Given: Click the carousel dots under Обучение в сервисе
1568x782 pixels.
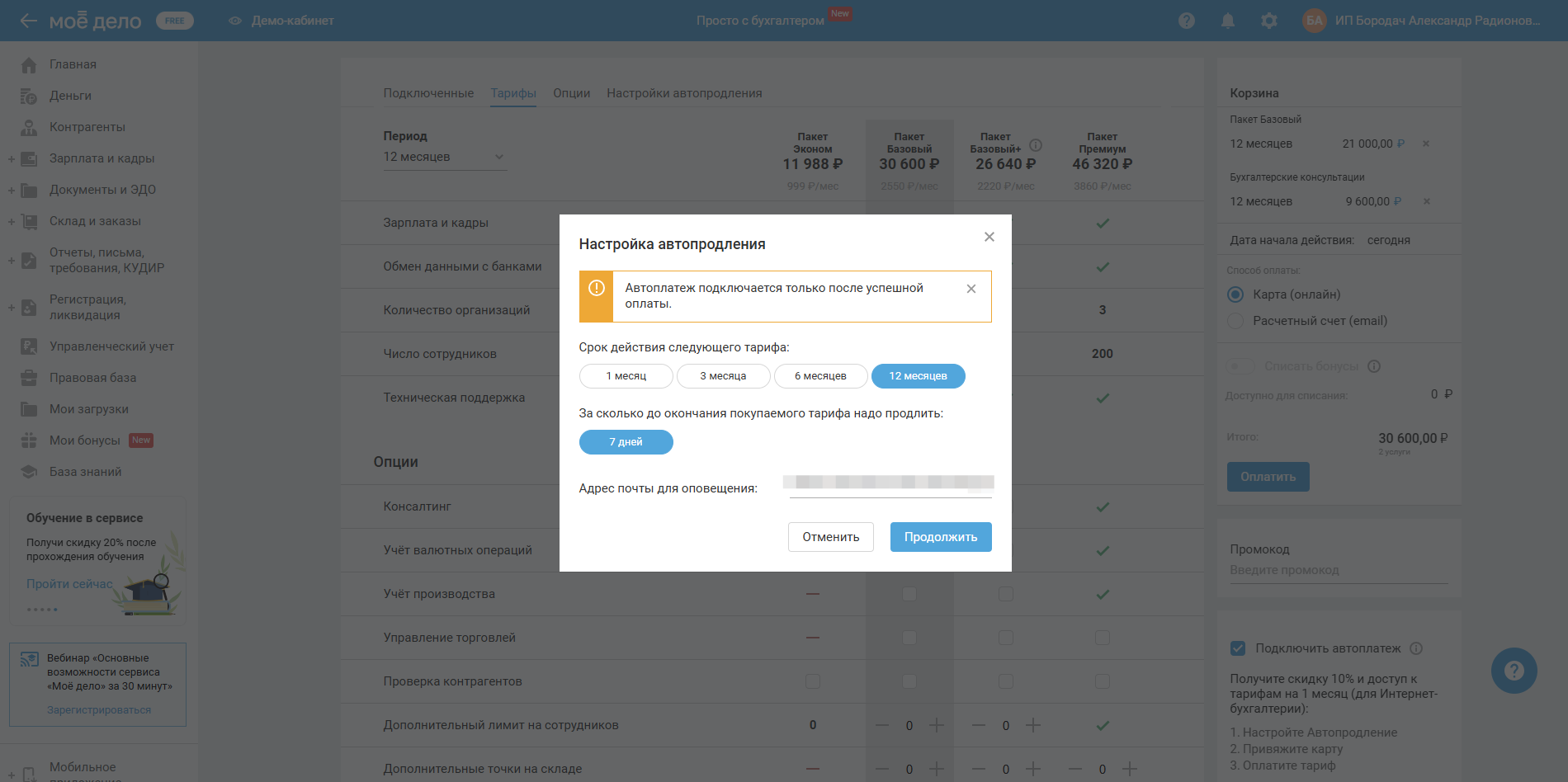Looking at the screenshot, I should [x=42, y=610].
